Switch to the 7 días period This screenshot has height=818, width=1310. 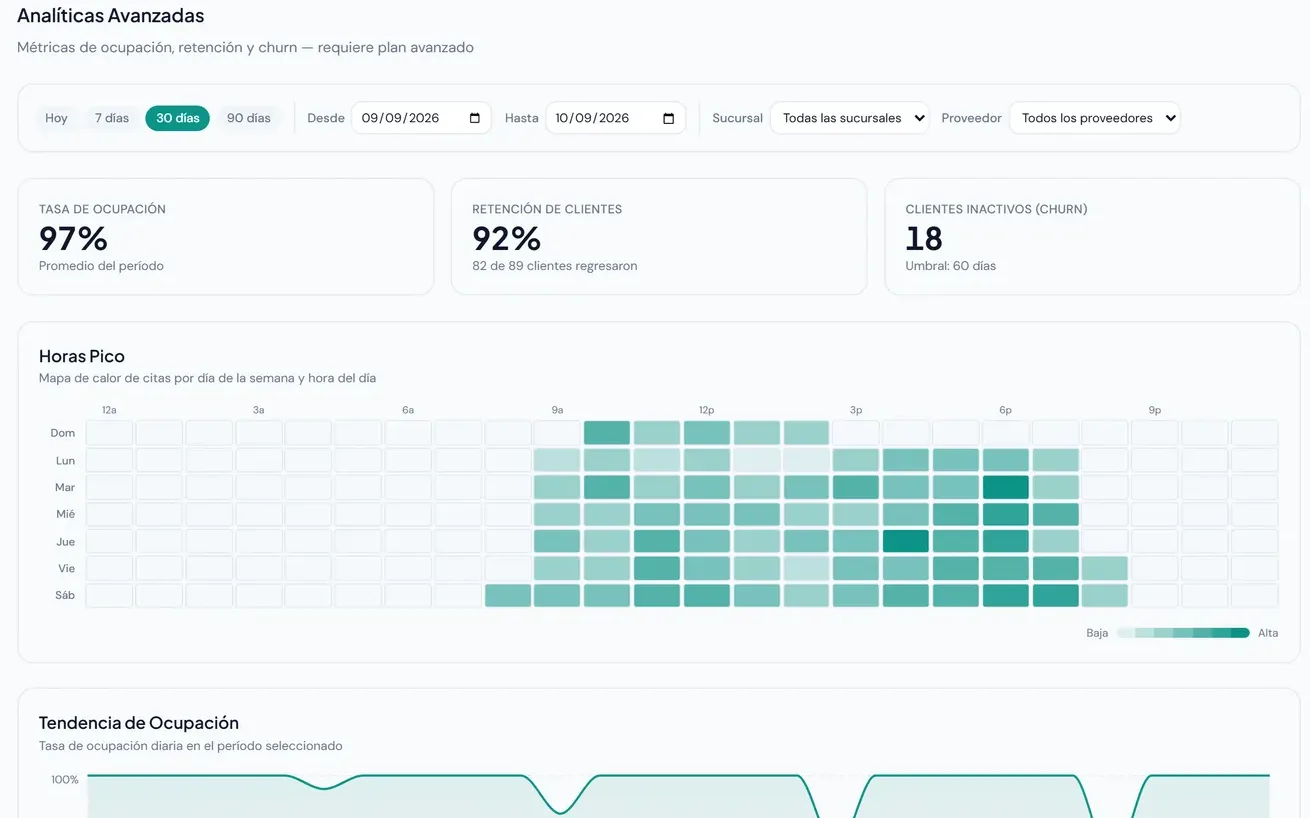point(112,118)
